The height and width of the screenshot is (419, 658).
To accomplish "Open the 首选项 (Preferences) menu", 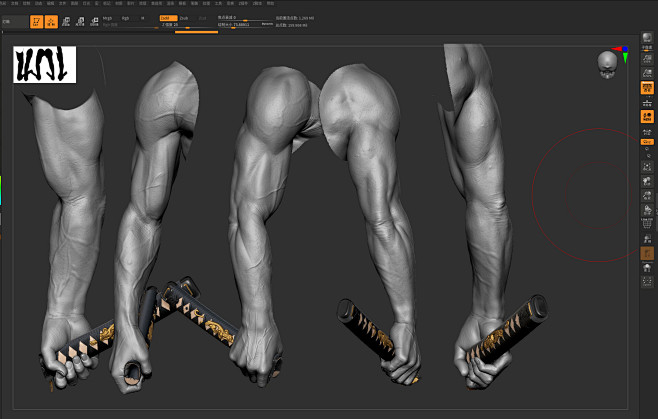I will click(x=157, y=3).
